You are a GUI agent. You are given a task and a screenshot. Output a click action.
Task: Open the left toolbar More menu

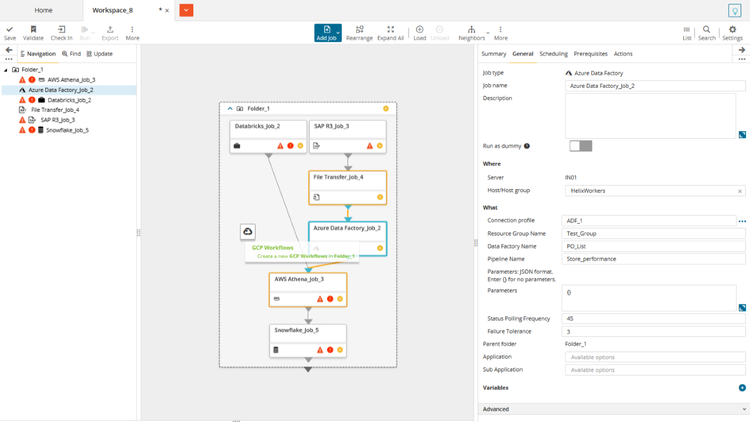point(132,33)
